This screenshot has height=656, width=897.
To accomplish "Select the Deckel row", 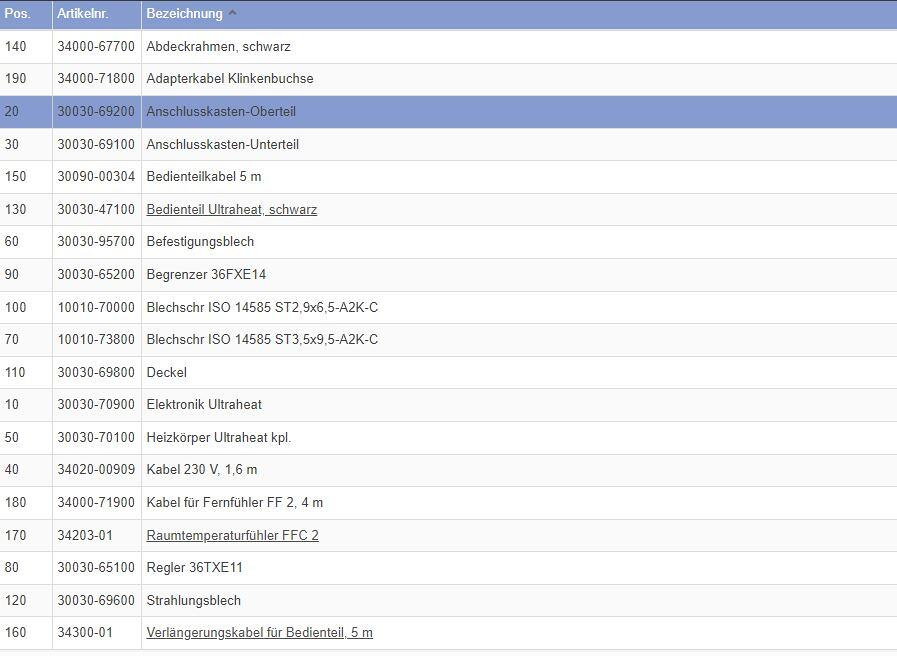I will click(166, 373).
